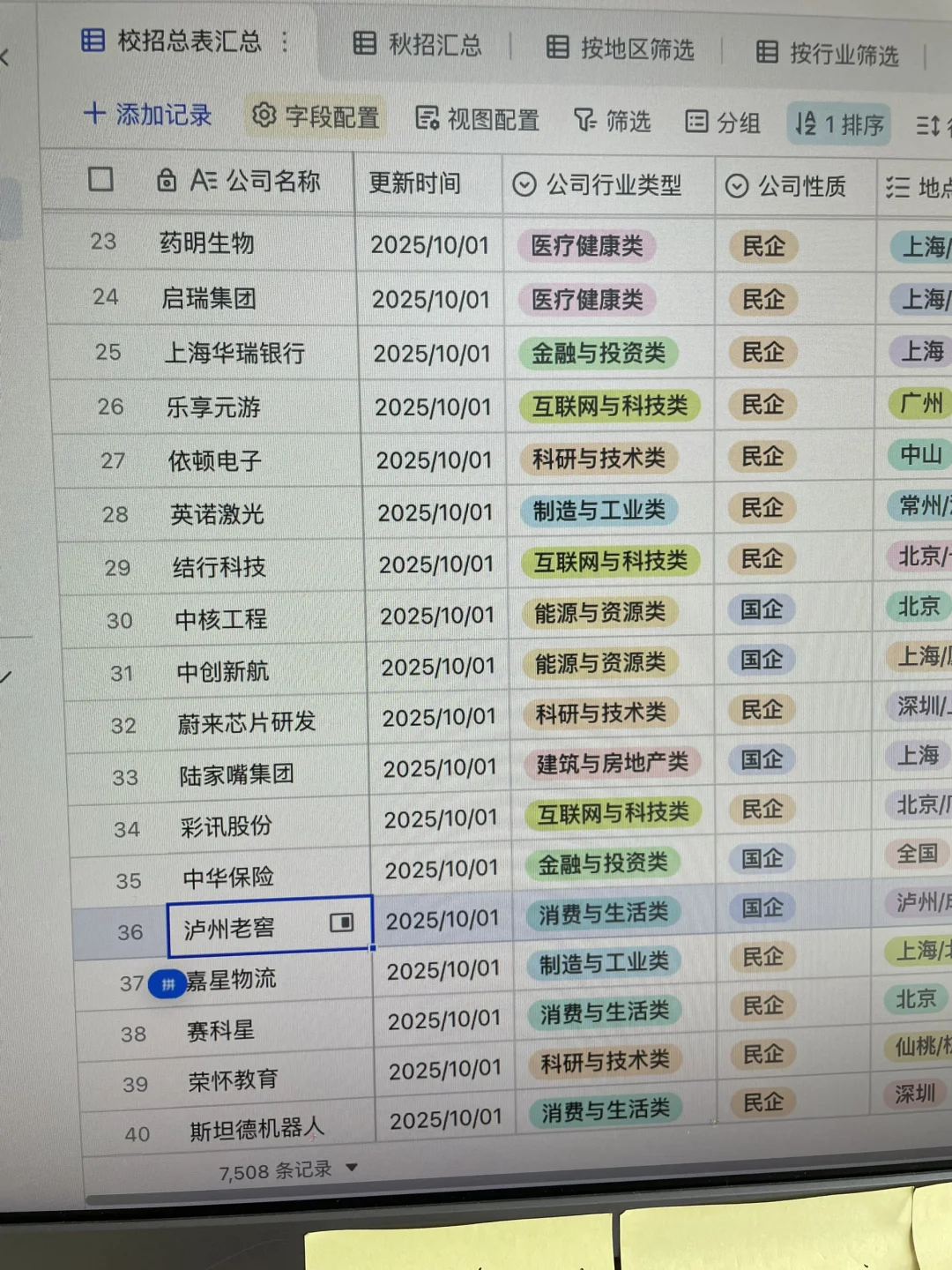Select the 启瑞集团 company cell
Viewport: 952px width, 1270px height.
tap(209, 298)
